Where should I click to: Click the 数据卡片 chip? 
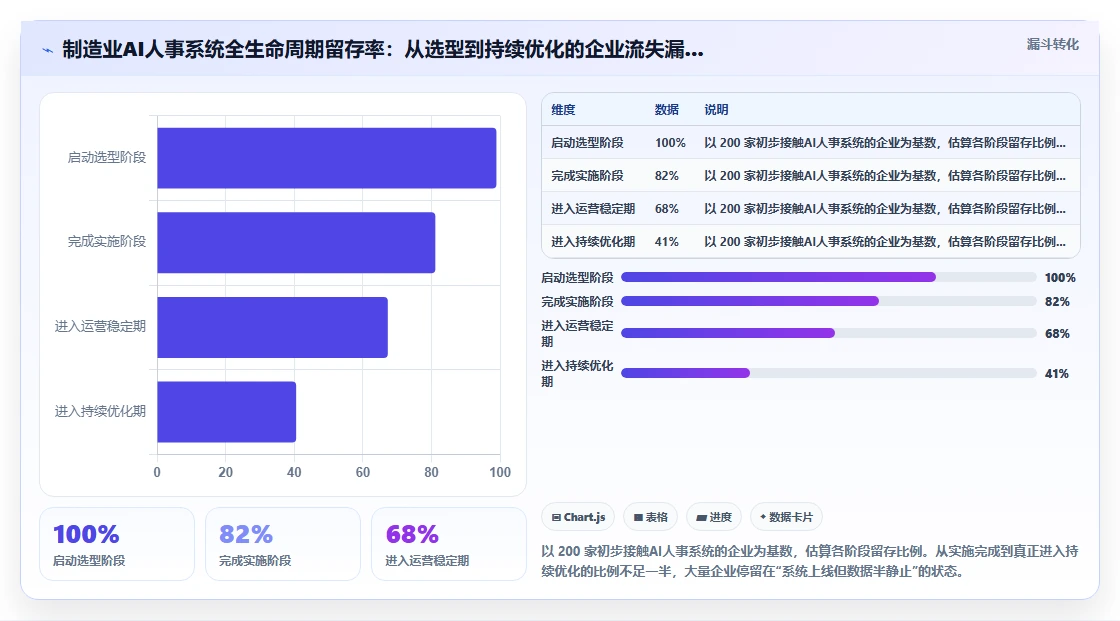pyautogui.click(x=786, y=517)
